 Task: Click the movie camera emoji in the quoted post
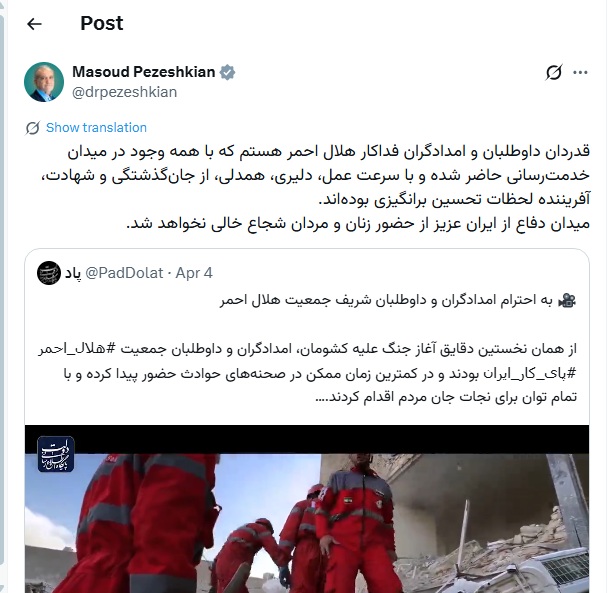tap(567, 300)
